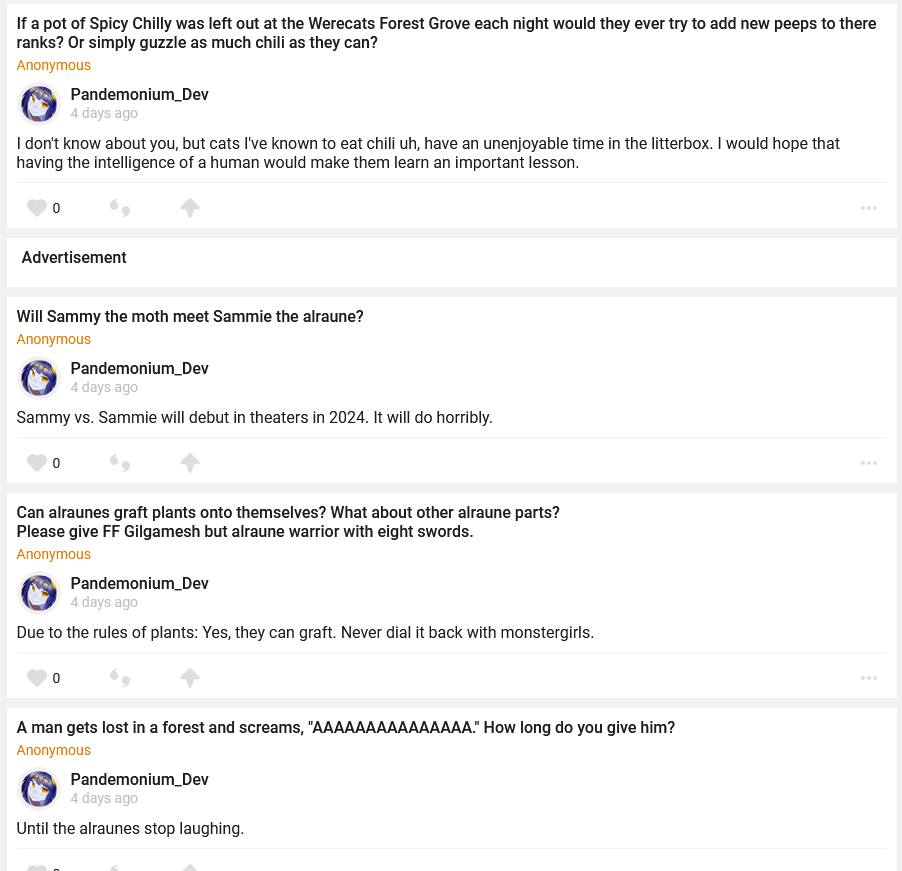Open more options for Sammy vs. Sammie answer
The image size is (902, 871).
(x=868, y=463)
